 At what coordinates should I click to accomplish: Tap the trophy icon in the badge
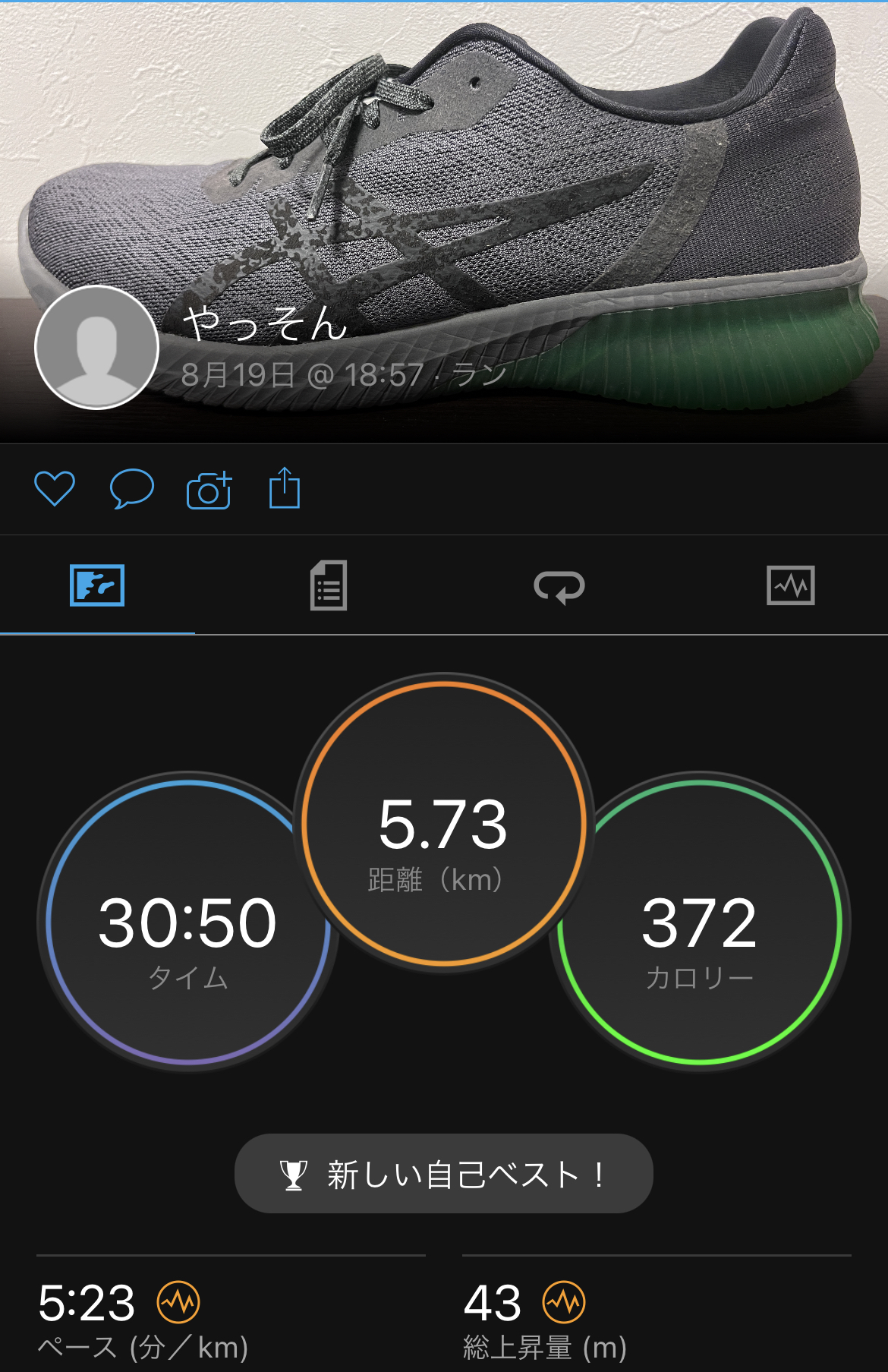click(293, 1175)
